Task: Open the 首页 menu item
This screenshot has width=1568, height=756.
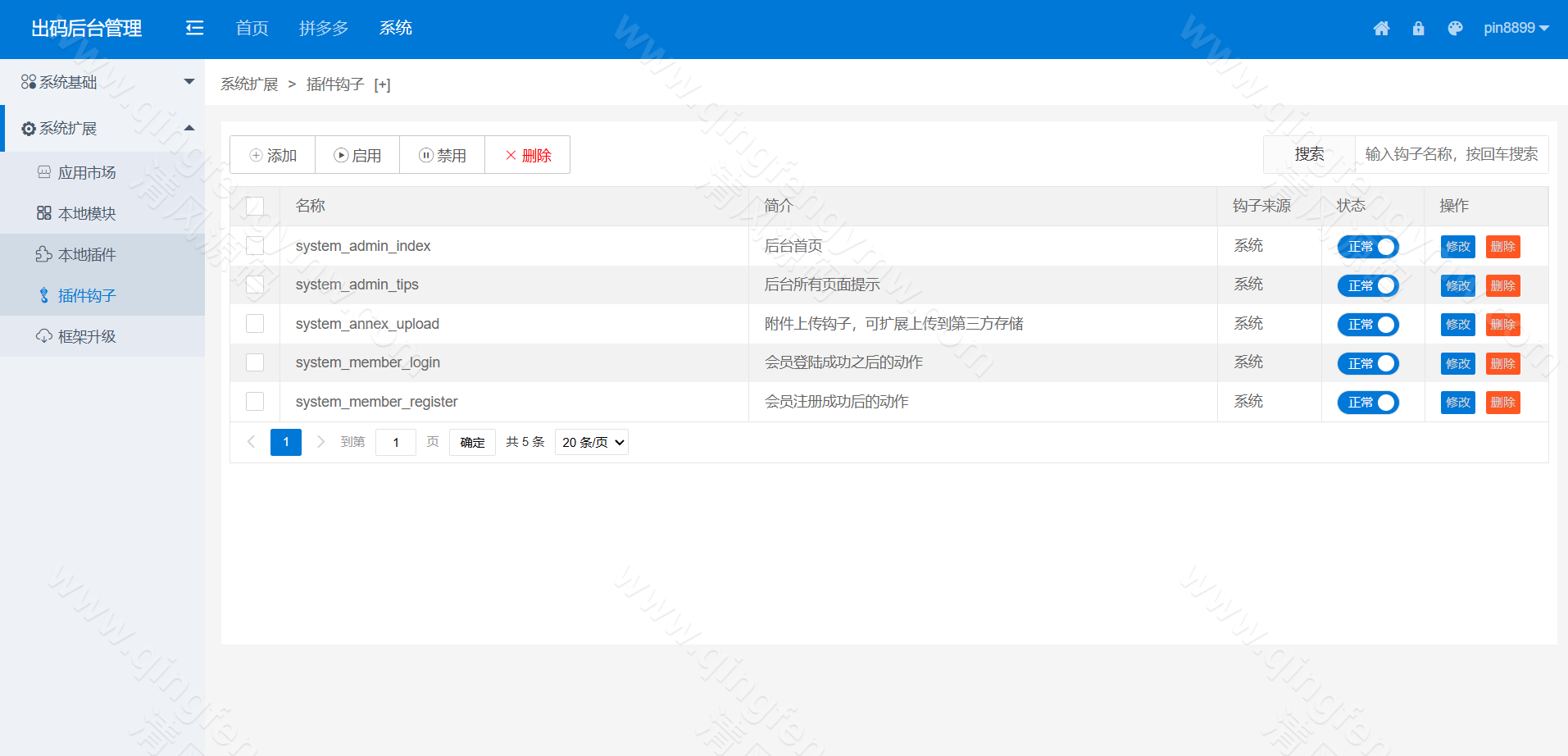Action: (251, 27)
